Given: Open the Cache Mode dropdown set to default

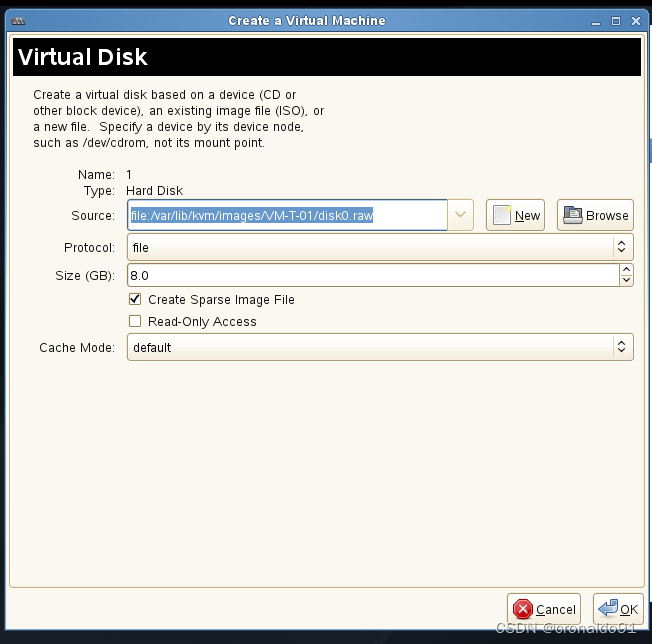Looking at the screenshot, I should point(380,347).
